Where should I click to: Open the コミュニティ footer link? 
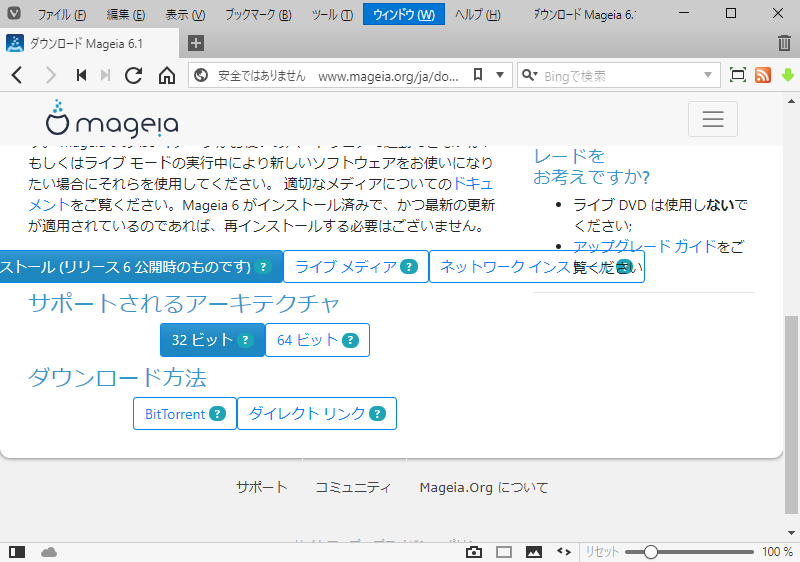coord(353,488)
